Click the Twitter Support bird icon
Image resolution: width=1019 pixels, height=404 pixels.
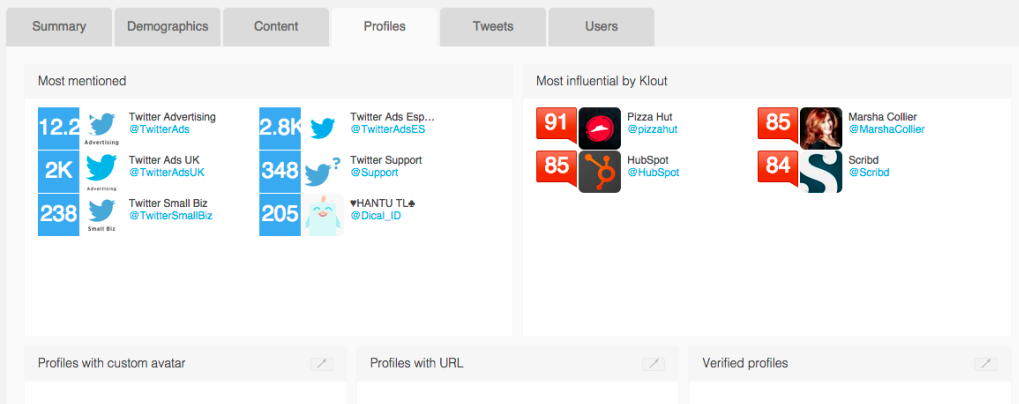[323, 172]
